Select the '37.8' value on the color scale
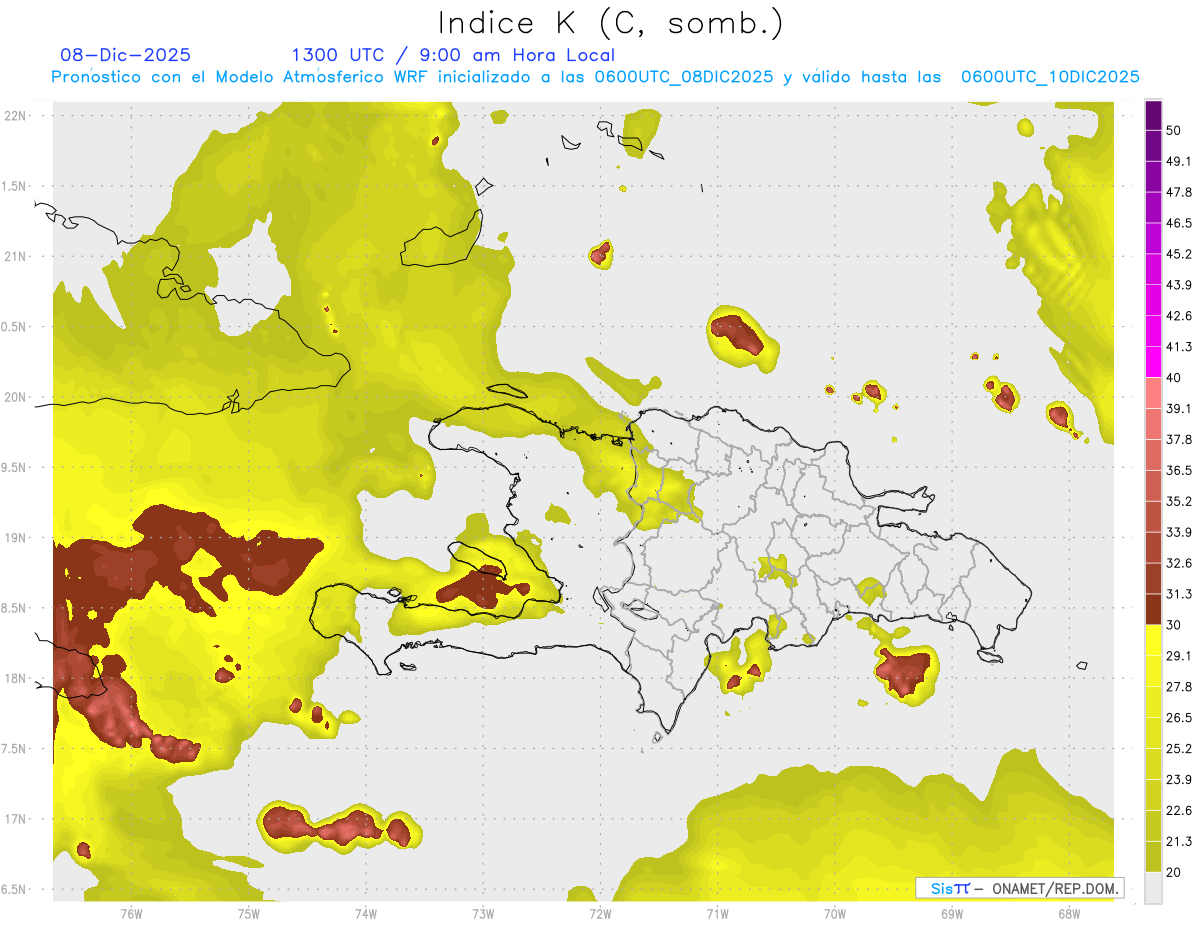This screenshot has height=927, width=1200. click(1178, 439)
